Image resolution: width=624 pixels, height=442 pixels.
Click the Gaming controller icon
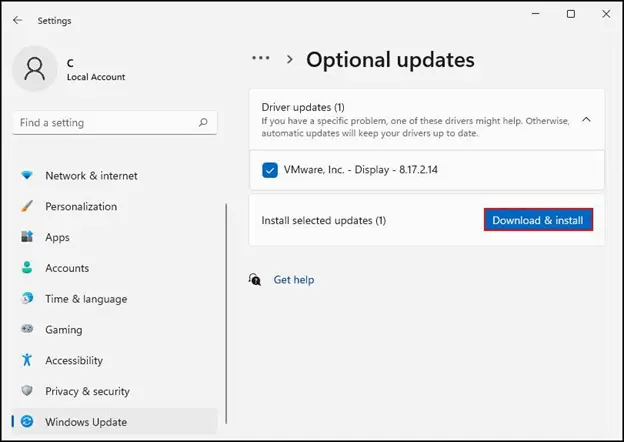[27, 329]
